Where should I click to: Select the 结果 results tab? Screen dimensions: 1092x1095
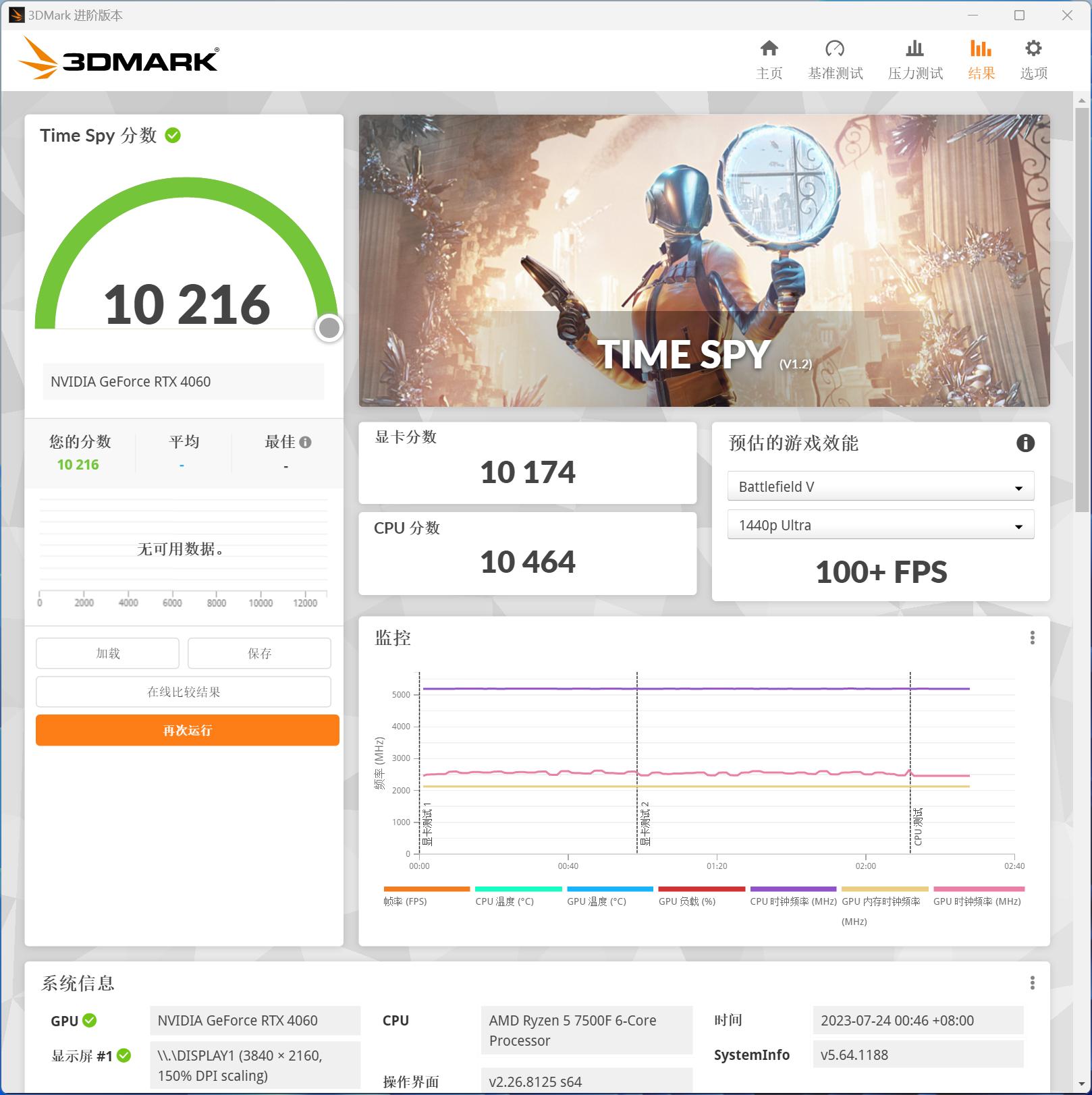point(981,59)
